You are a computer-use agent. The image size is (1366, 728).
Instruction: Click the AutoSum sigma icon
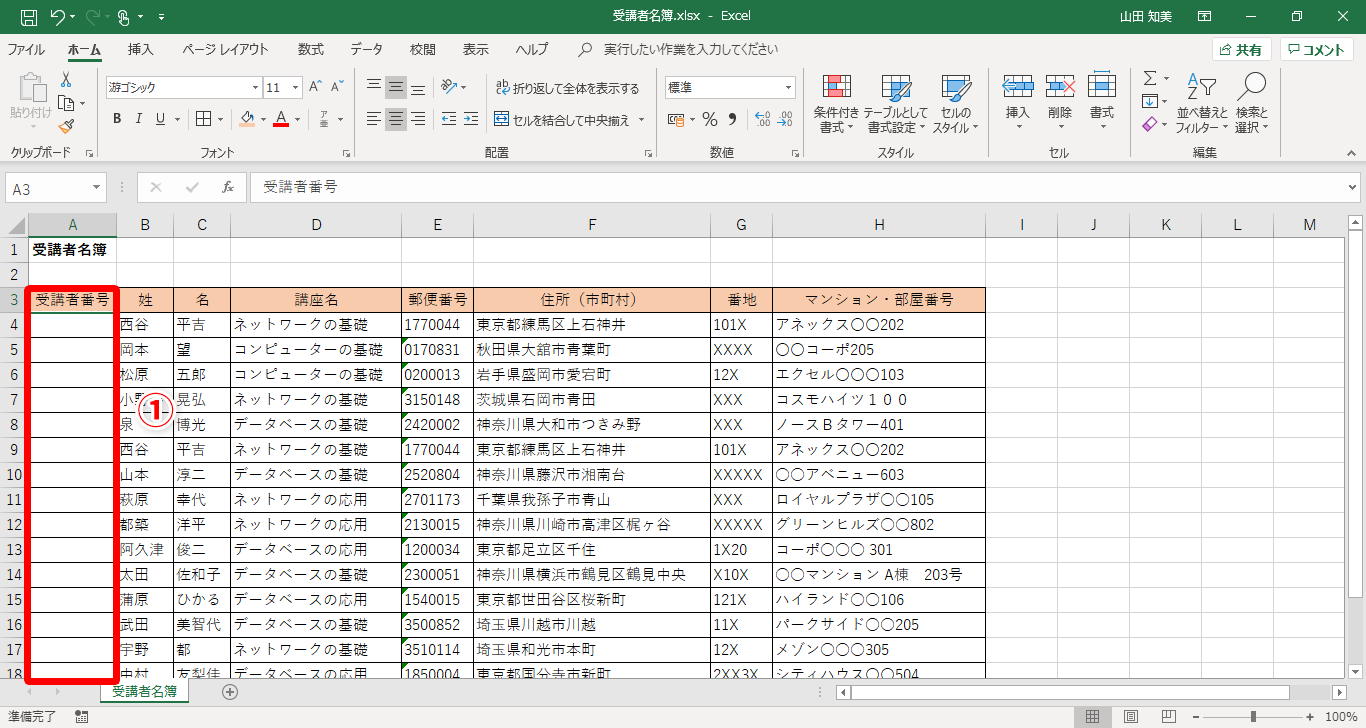tap(1150, 79)
